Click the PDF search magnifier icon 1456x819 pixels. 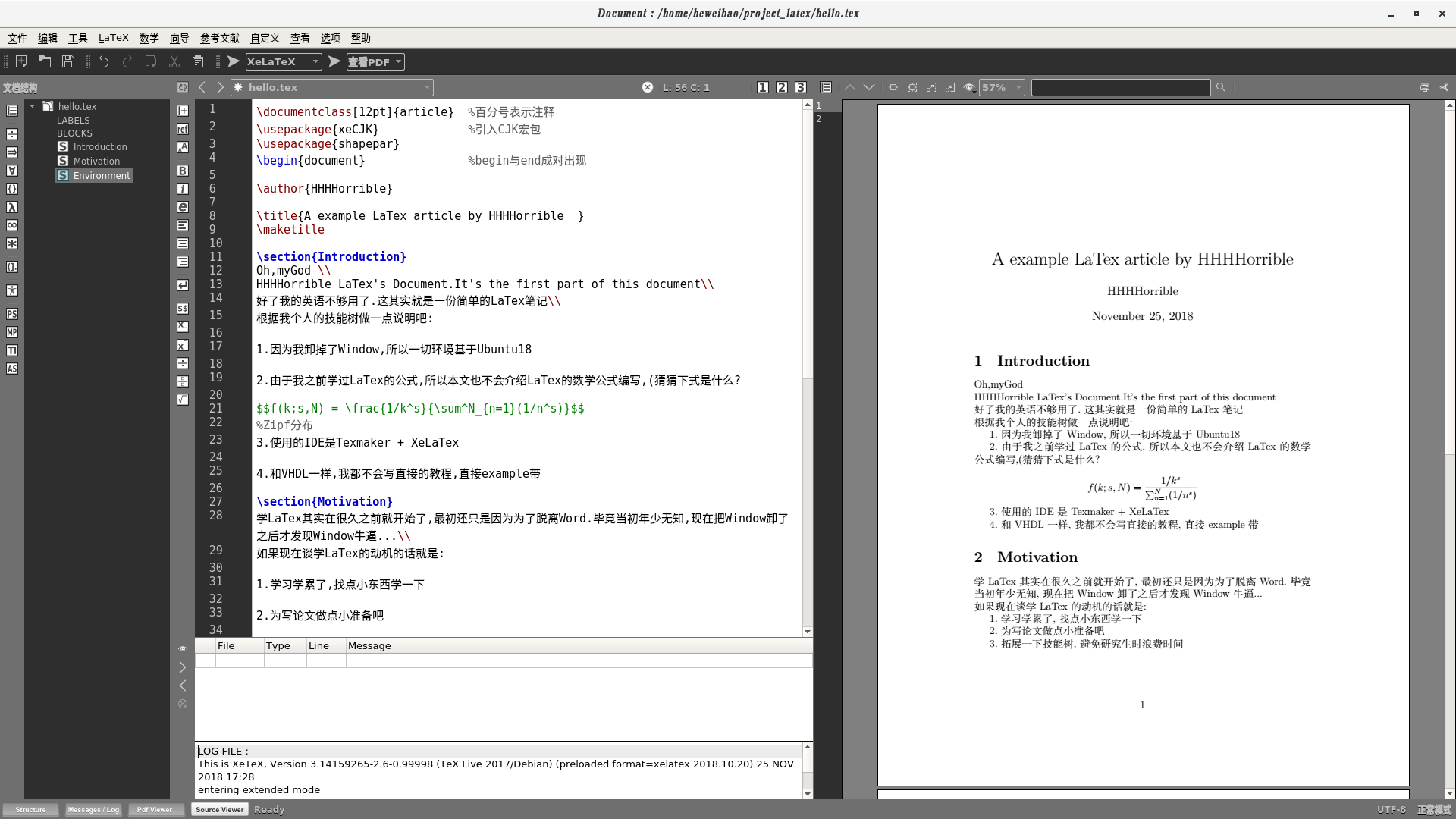[x=1221, y=87]
